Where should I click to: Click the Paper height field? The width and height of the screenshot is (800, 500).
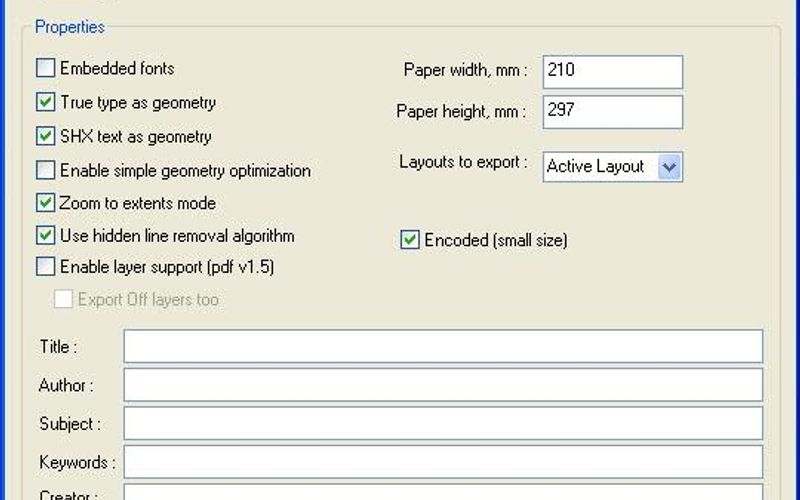pyautogui.click(x=612, y=111)
